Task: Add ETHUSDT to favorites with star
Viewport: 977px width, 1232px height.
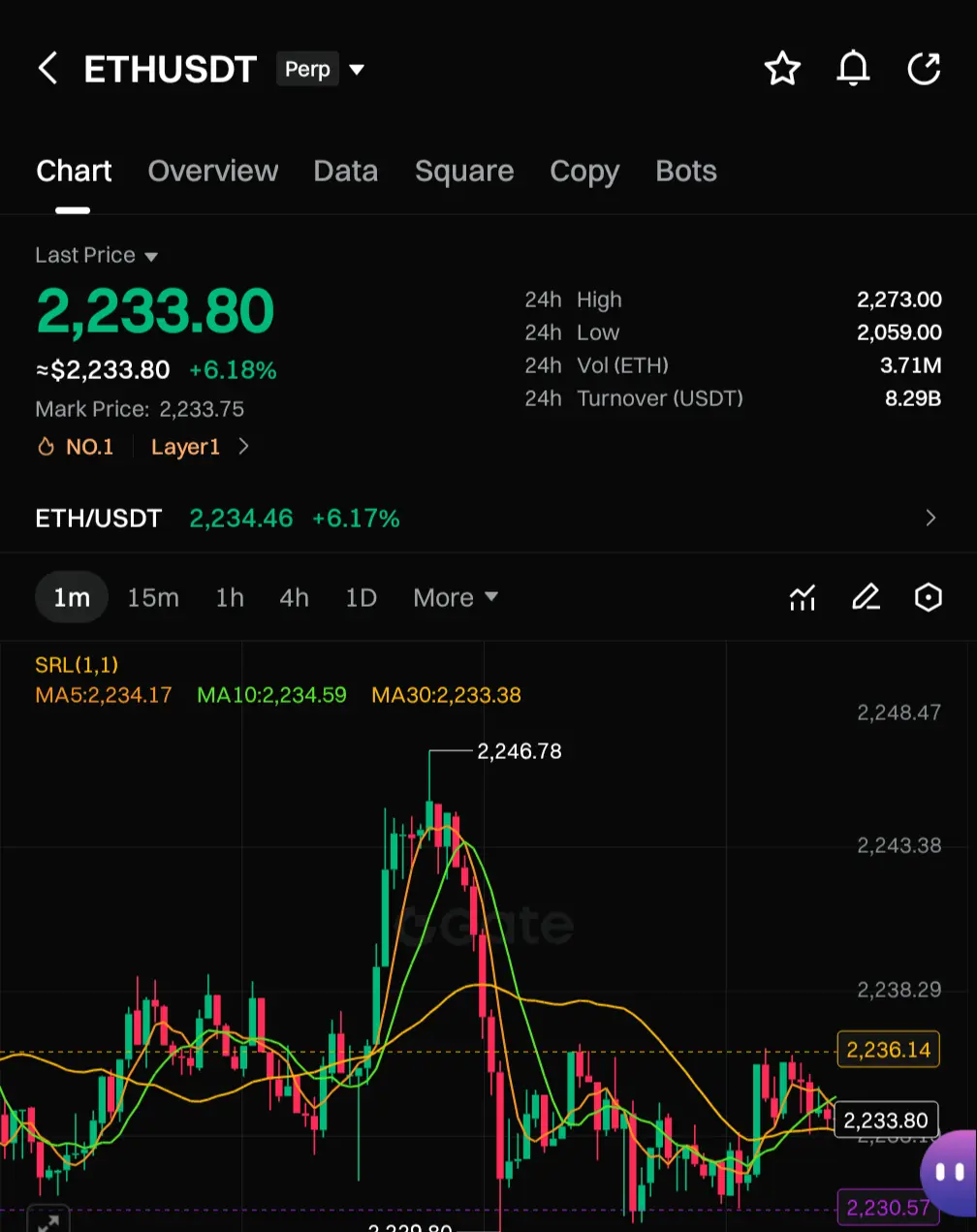Action: [x=782, y=69]
